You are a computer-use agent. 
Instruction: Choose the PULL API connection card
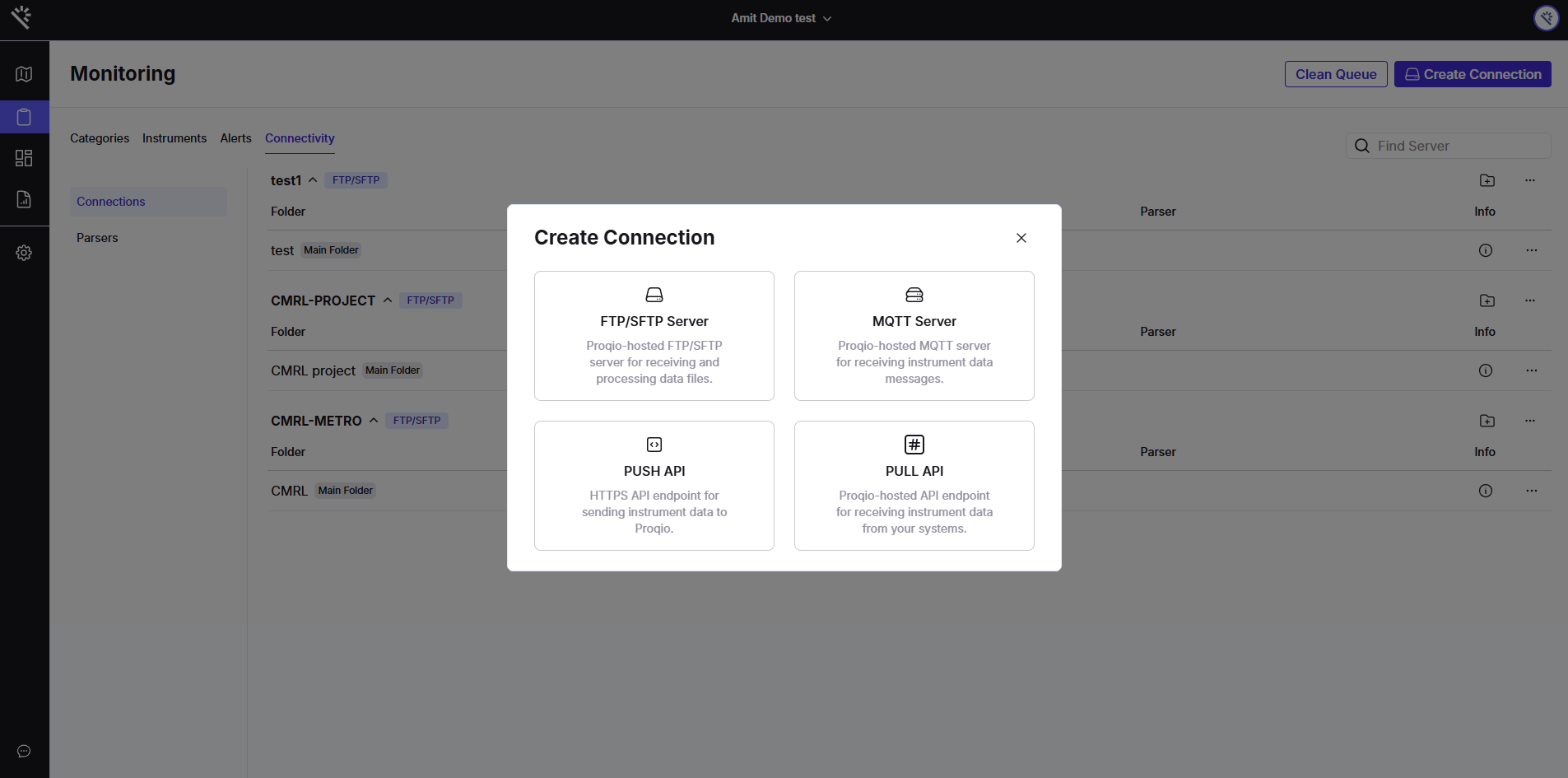[x=914, y=486]
